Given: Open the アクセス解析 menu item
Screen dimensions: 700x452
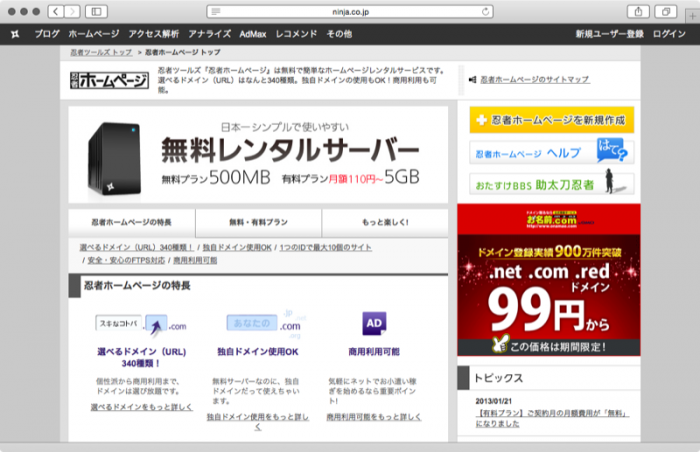Looking at the screenshot, I should click(x=154, y=34).
